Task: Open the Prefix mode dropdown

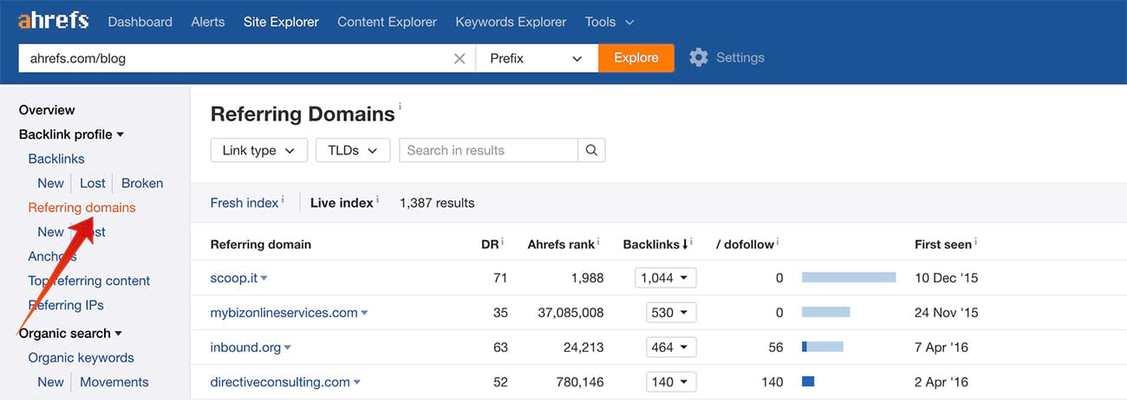Action: coord(537,58)
